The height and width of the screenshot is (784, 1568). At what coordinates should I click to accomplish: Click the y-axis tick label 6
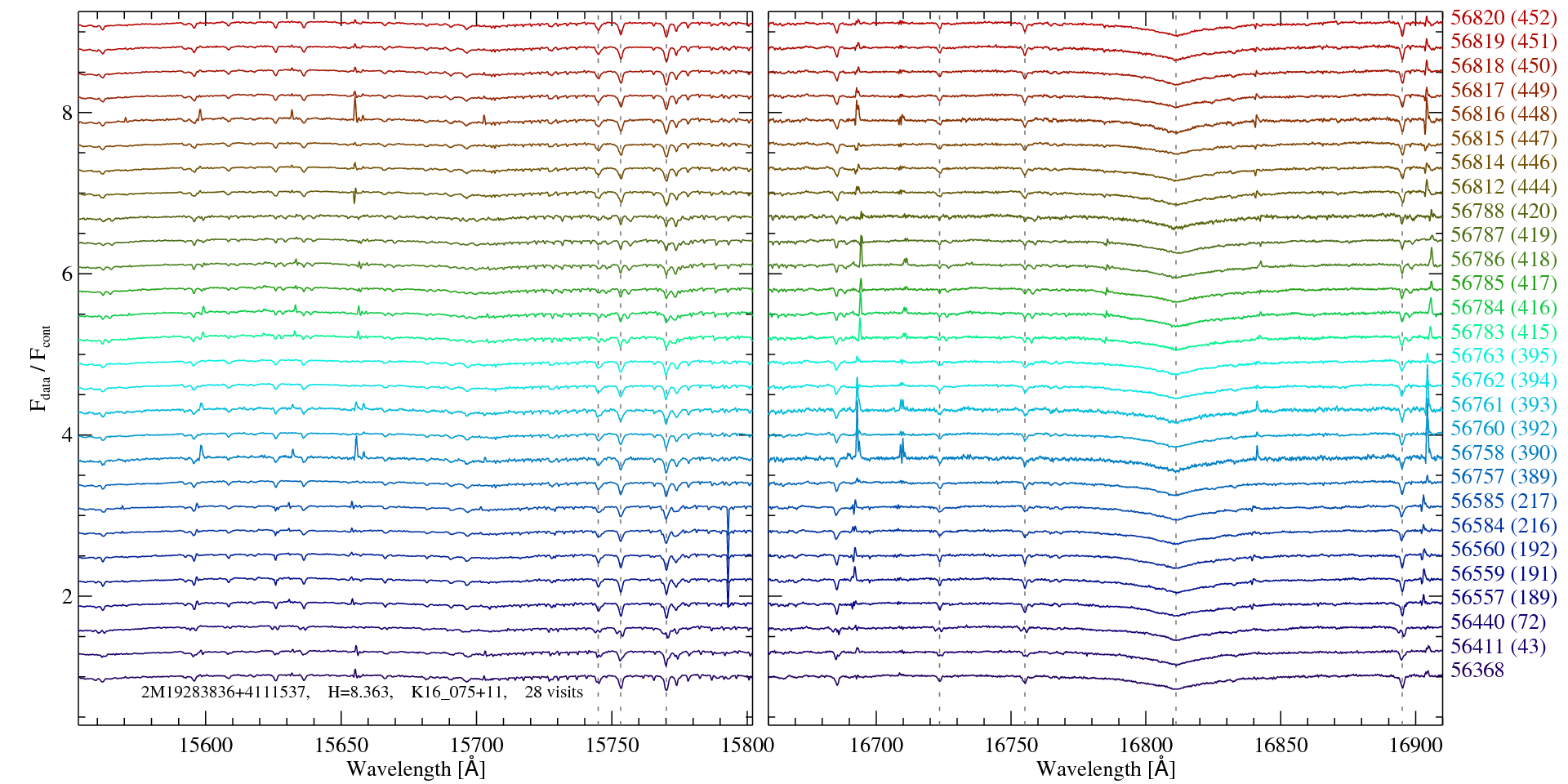(67, 274)
